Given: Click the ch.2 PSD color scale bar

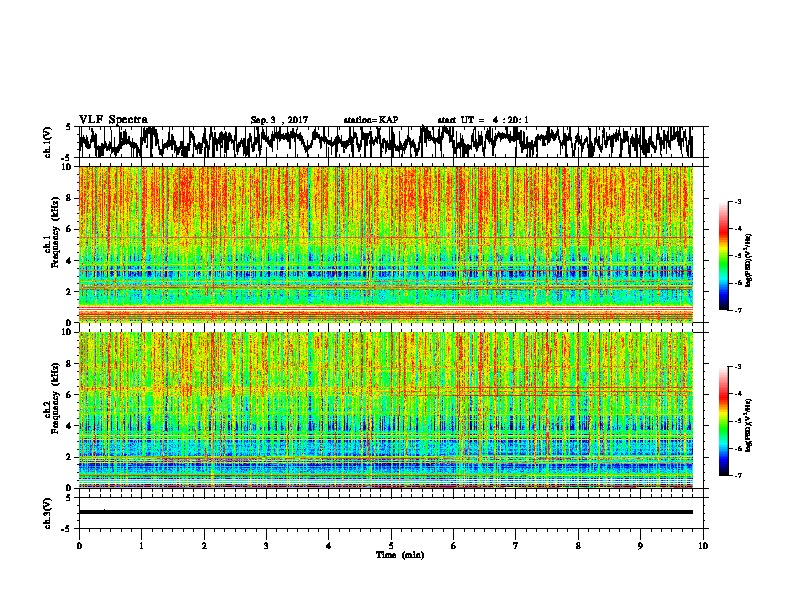Looking at the screenshot, I should pyautogui.click(x=724, y=421).
